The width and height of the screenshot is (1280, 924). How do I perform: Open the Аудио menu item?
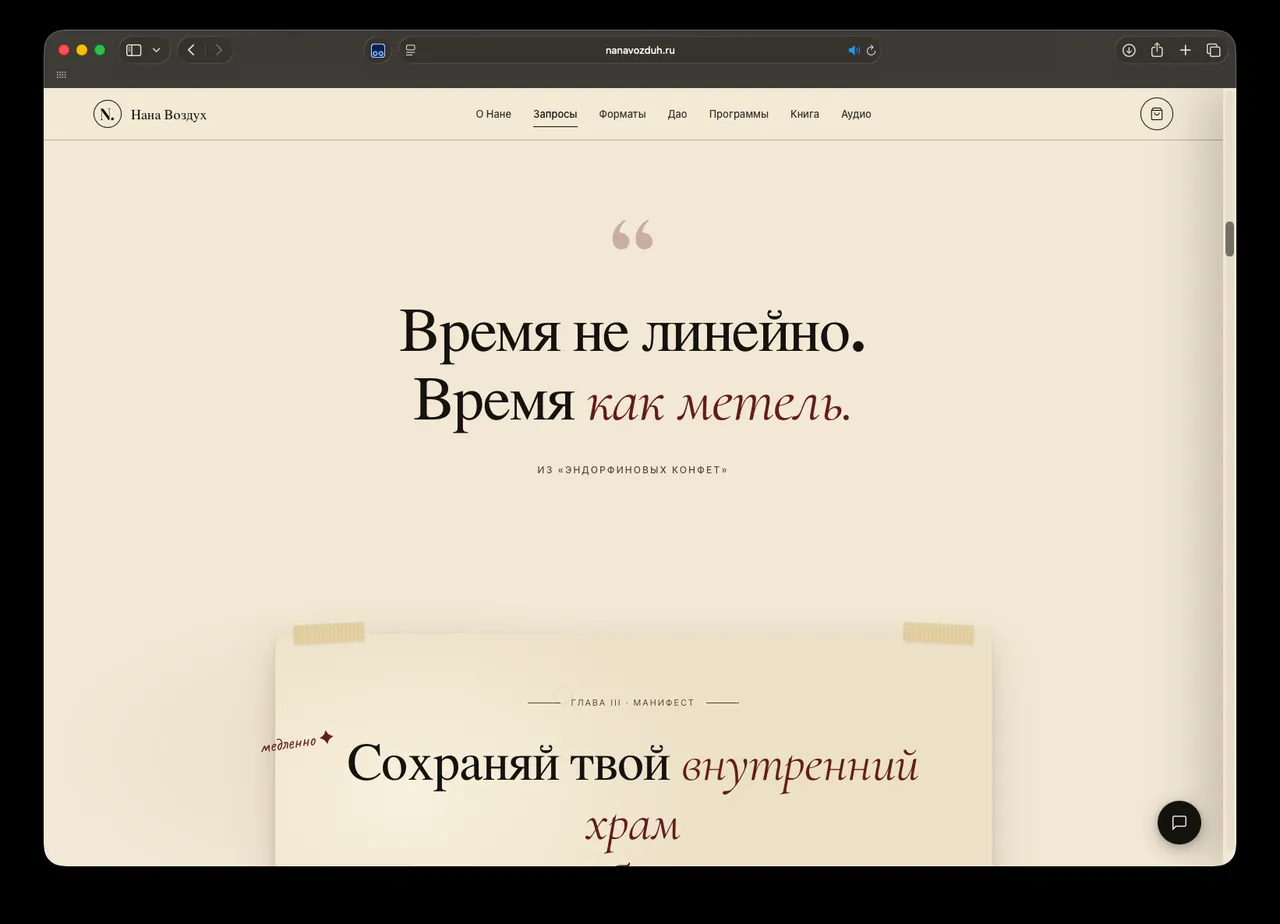[x=856, y=114]
